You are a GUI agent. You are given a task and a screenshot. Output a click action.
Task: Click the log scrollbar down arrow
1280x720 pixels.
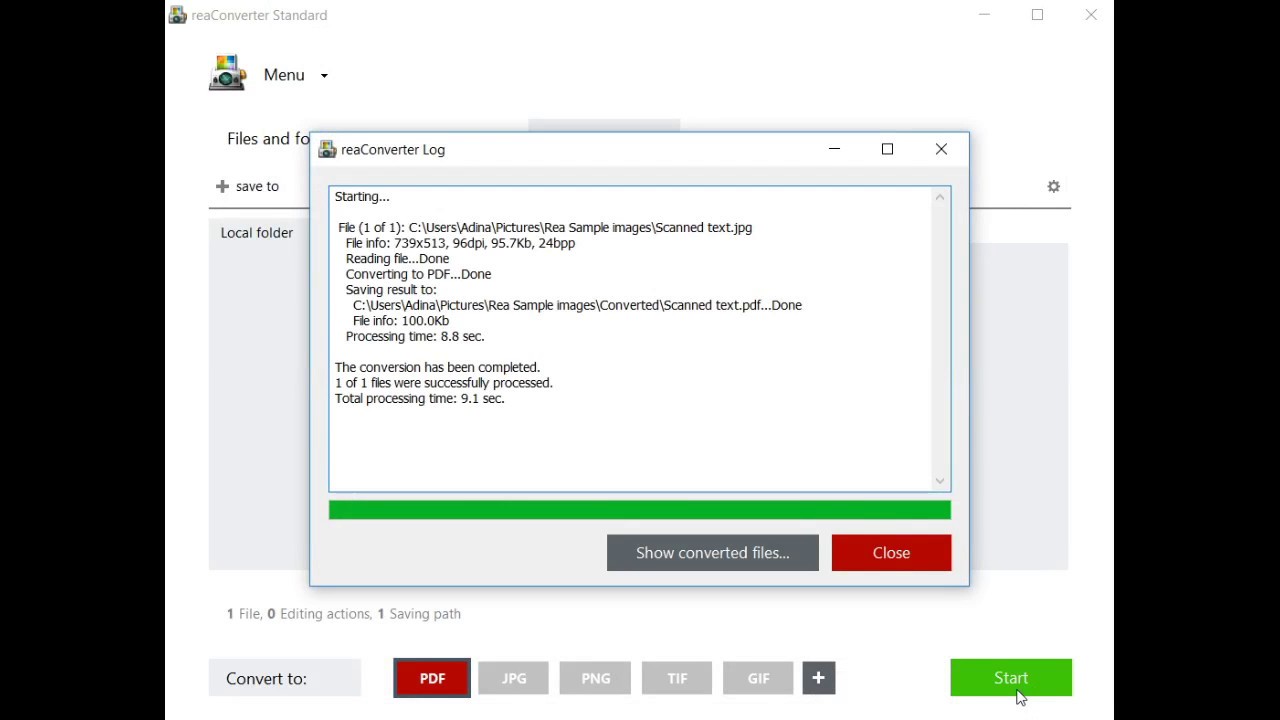click(x=940, y=481)
